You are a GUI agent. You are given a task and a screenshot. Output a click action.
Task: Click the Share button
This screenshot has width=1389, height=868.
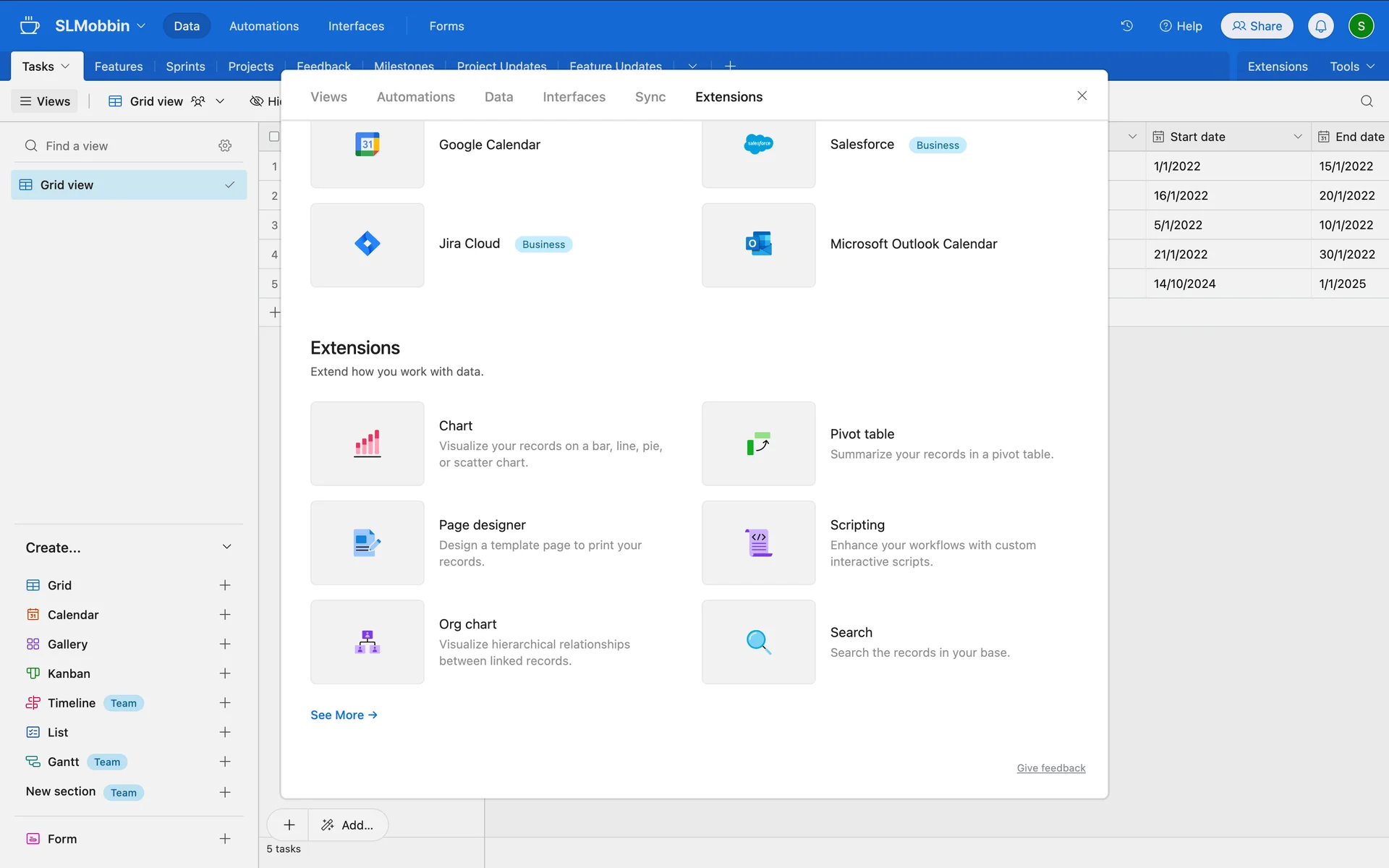[1257, 26]
